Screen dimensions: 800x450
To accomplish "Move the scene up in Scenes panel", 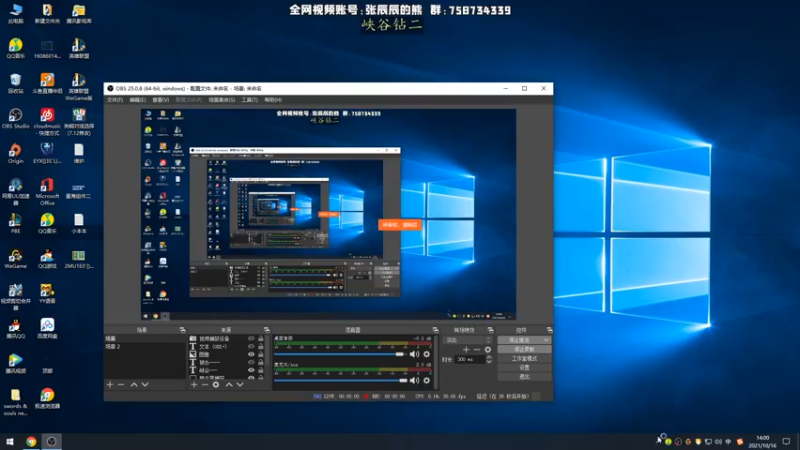I will point(134,385).
